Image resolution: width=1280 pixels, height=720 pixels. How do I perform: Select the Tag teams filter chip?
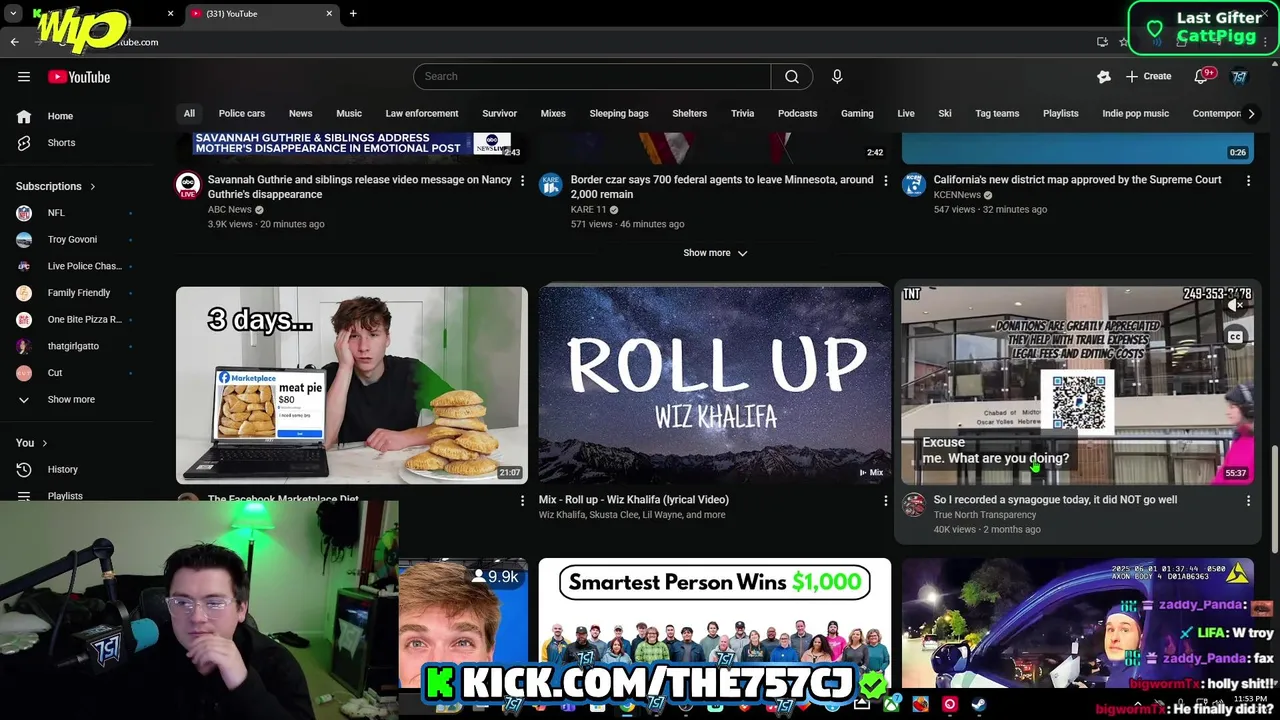pyautogui.click(x=997, y=114)
